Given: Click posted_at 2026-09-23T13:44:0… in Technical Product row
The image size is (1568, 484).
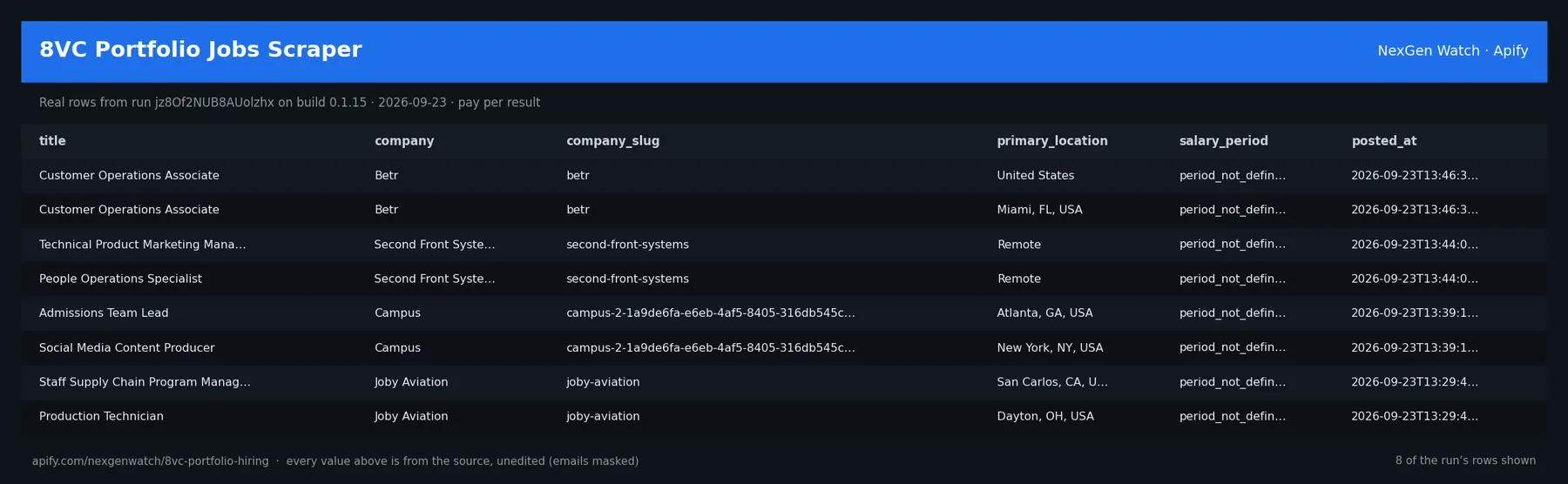Looking at the screenshot, I should (x=1414, y=245).
